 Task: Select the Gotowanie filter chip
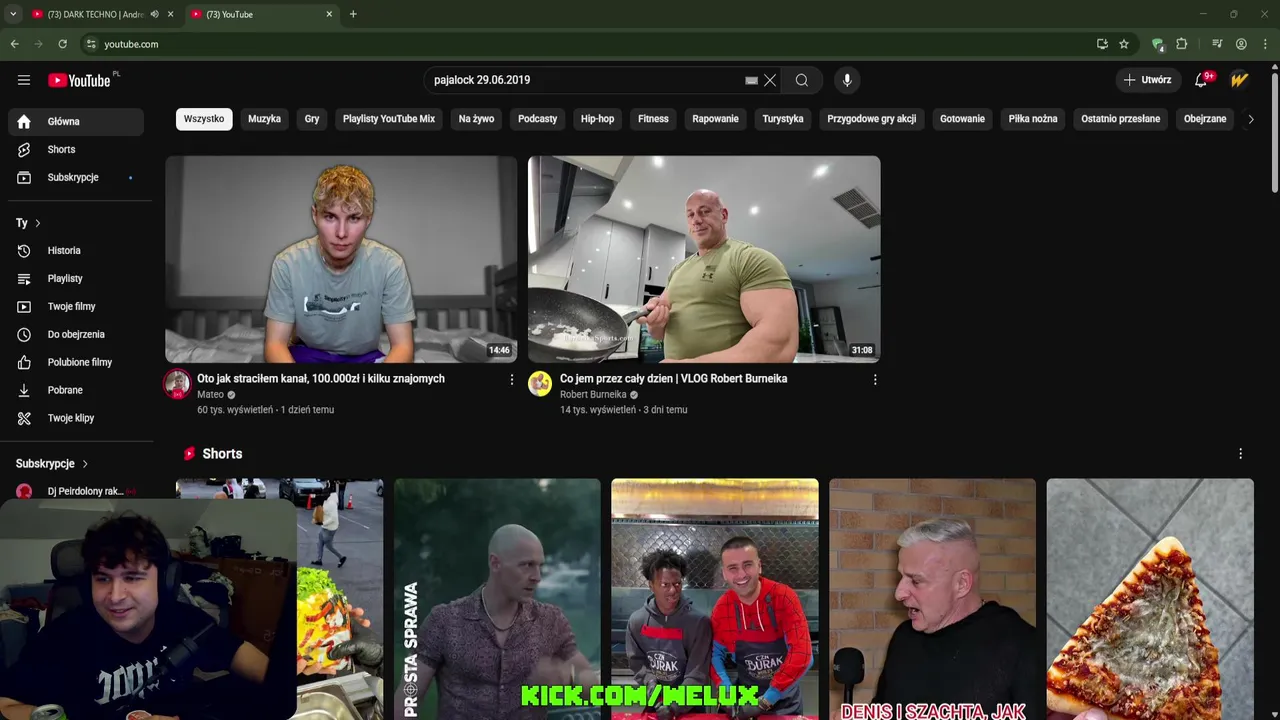coord(962,119)
